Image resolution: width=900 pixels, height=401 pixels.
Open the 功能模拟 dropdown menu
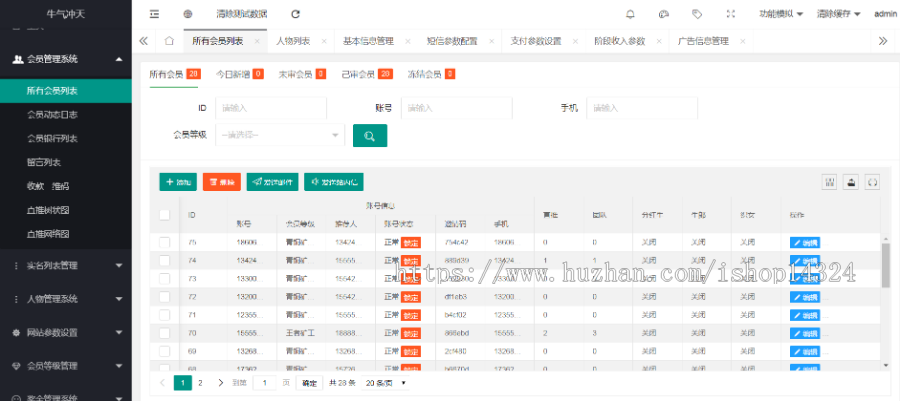pyautogui.click(x=781, y=14)
